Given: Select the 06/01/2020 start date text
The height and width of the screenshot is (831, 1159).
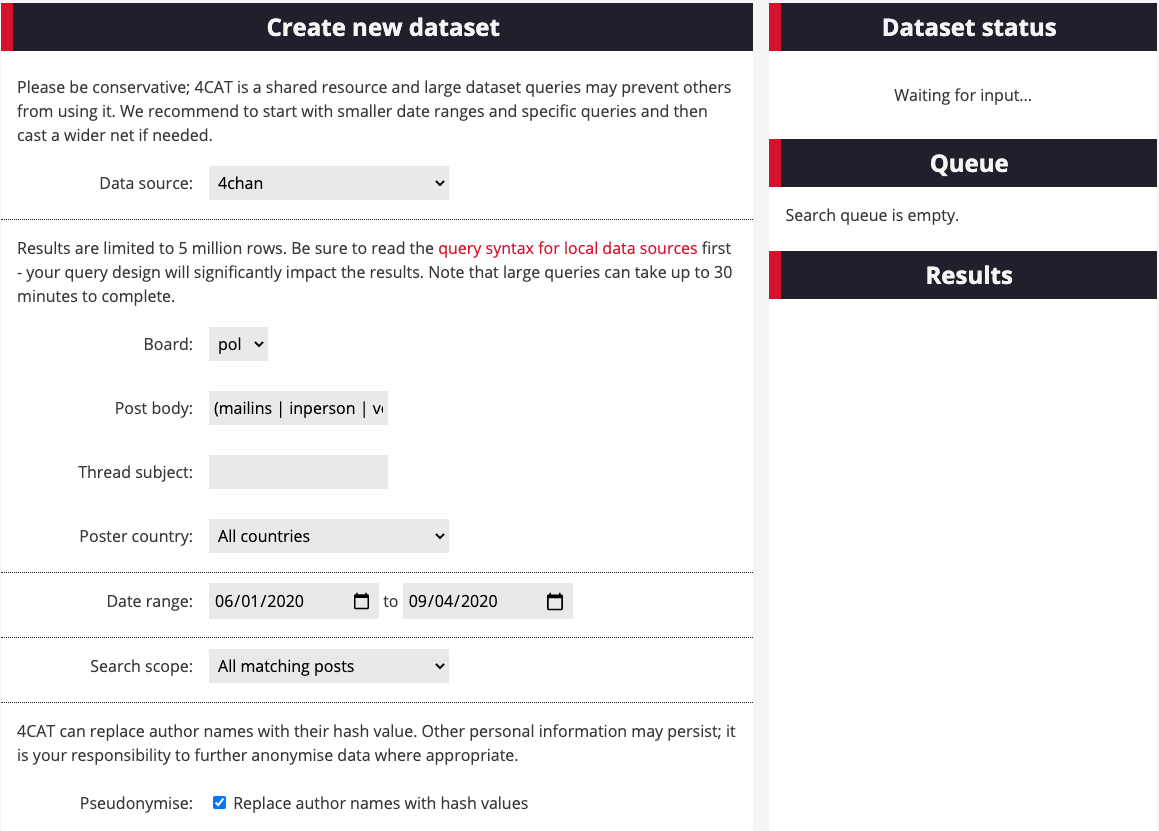Looking at the screenshot, I should [260, 601].
